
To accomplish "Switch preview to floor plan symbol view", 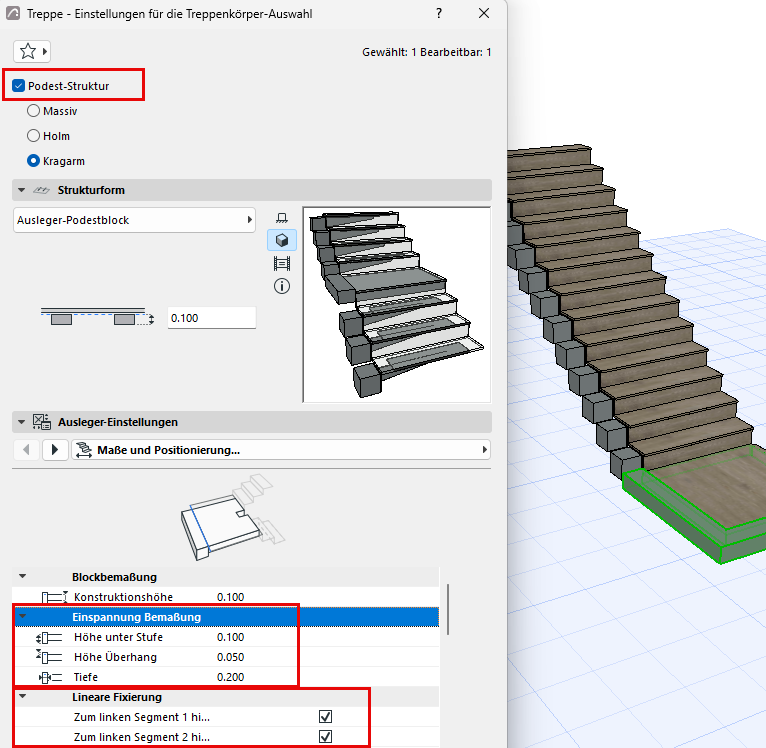I will coord(282,217).
